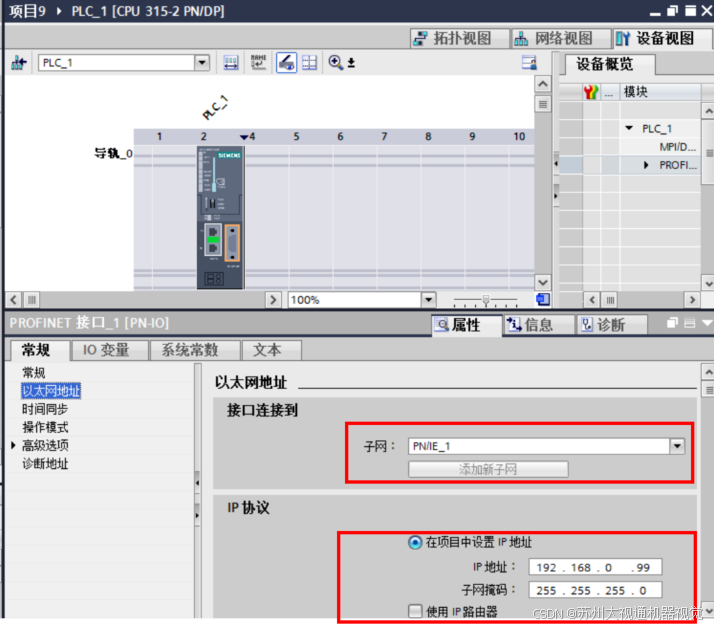This screenshot has width=714, height=627.
Task: Click the collapse arrow between navigation and content
Action: click(x=197, y=483)
